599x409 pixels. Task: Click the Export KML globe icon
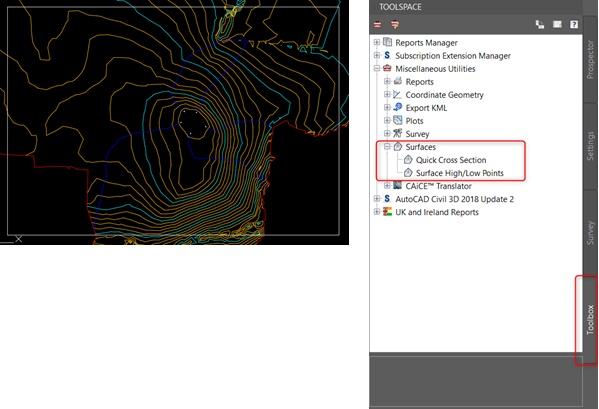pyautogui.click(x=398, y=107)
